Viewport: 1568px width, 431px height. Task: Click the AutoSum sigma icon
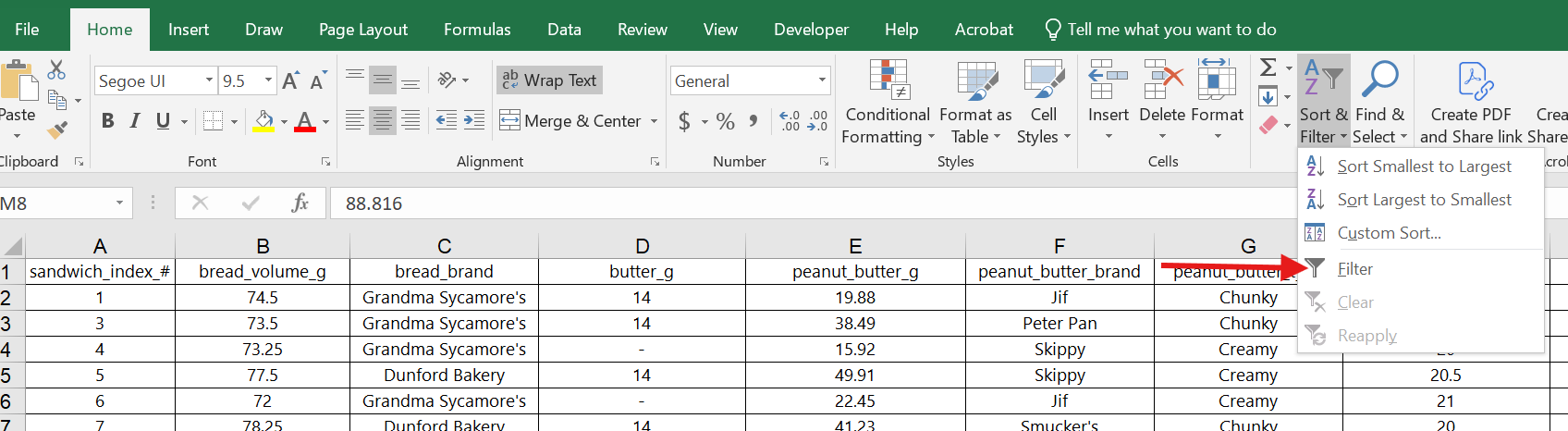(x=1268, y=67)
